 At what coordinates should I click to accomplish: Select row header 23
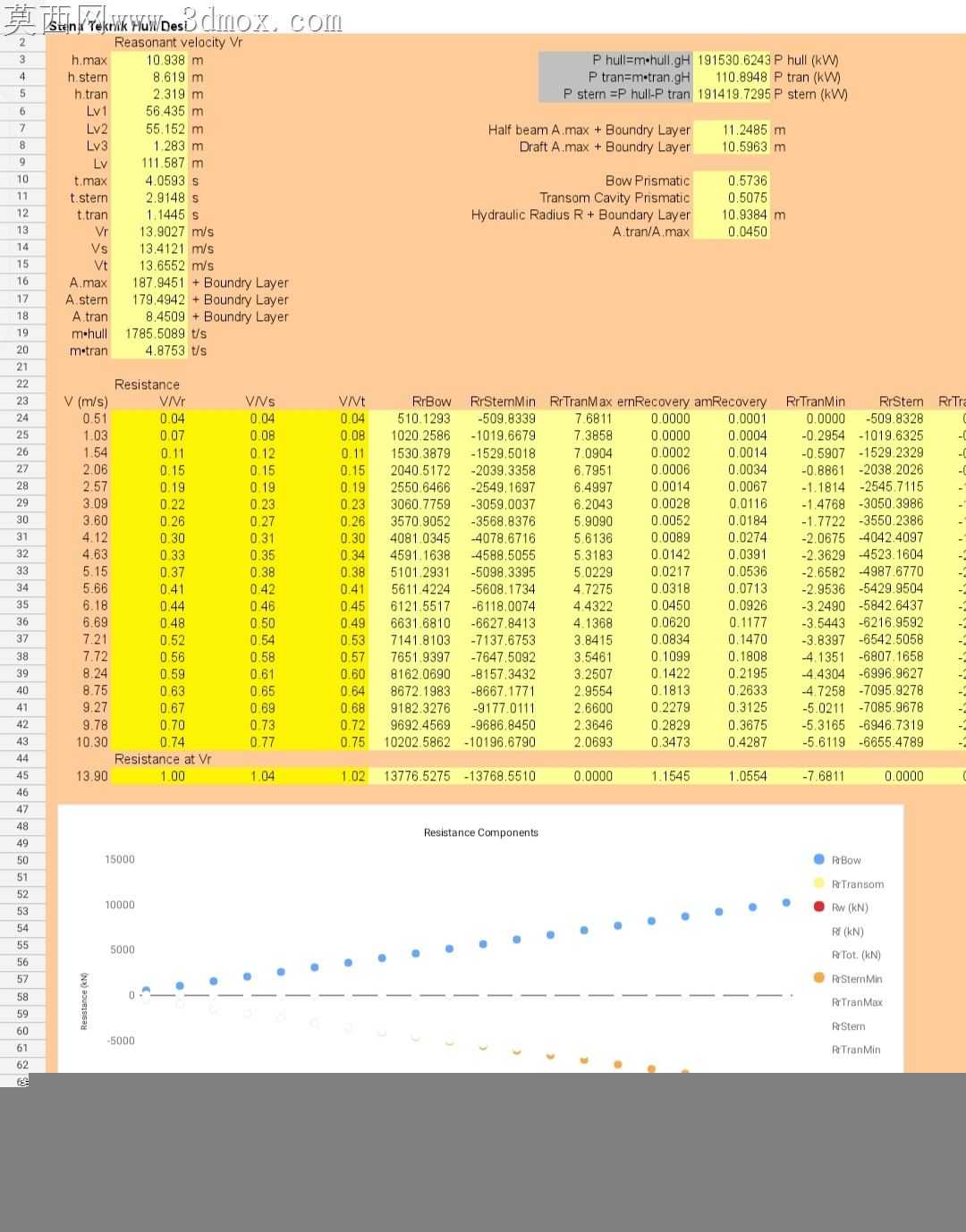(22, 401)
